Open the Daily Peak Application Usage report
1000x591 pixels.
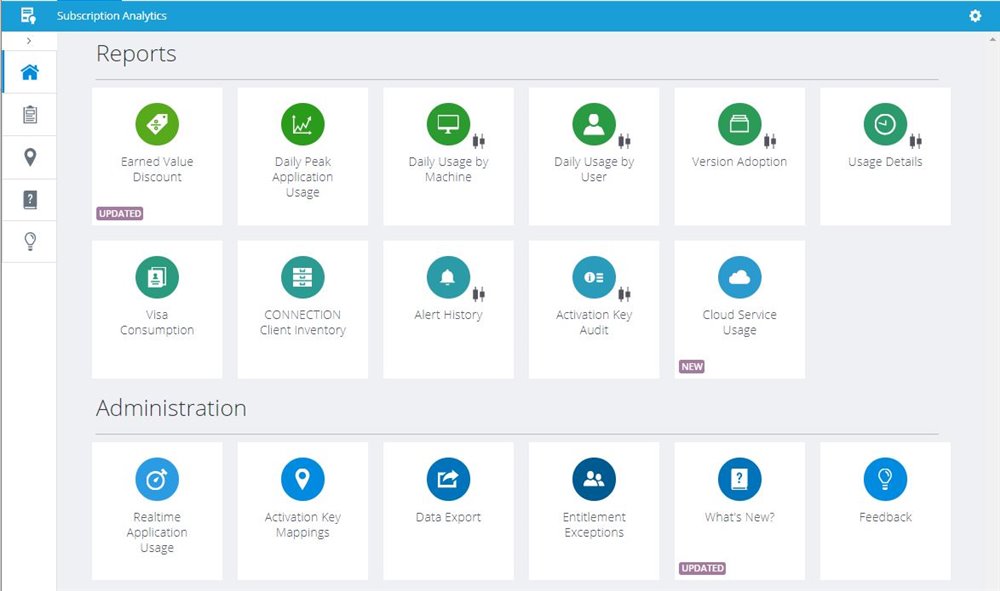click(x=302, y=150)
